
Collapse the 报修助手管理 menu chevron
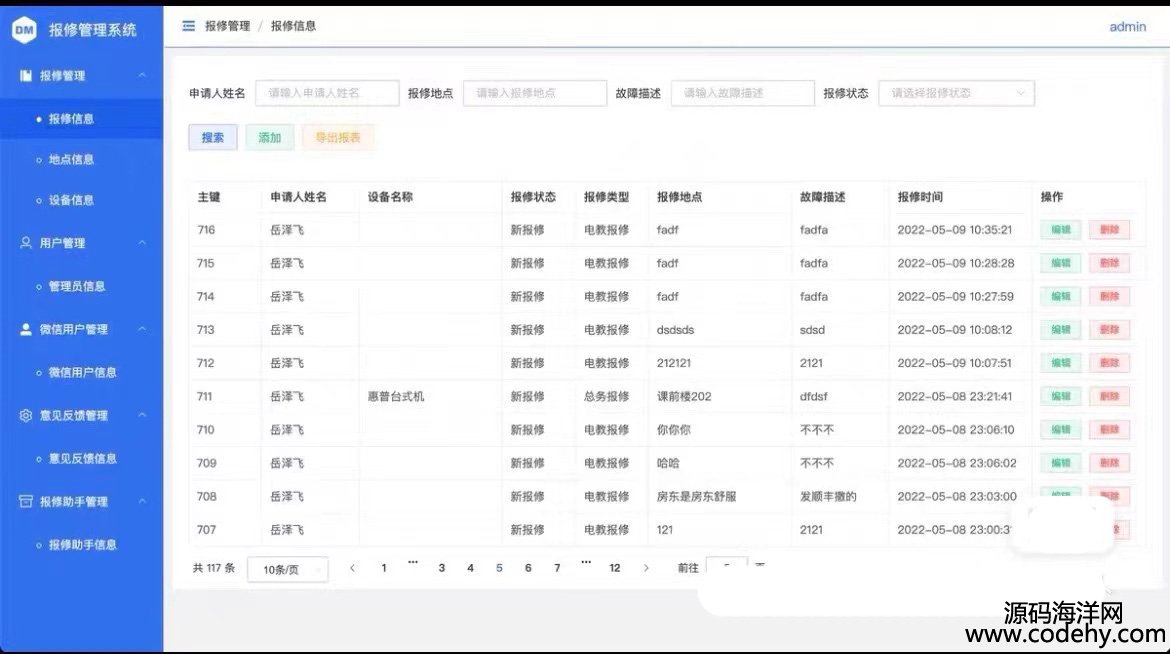[142, 501]
